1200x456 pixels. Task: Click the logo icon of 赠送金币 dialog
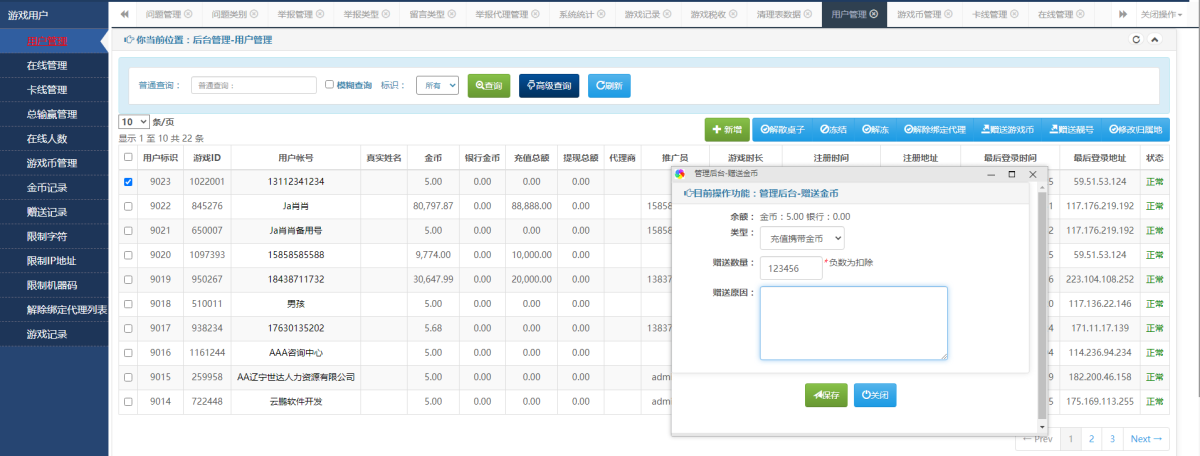pos(681,174)
